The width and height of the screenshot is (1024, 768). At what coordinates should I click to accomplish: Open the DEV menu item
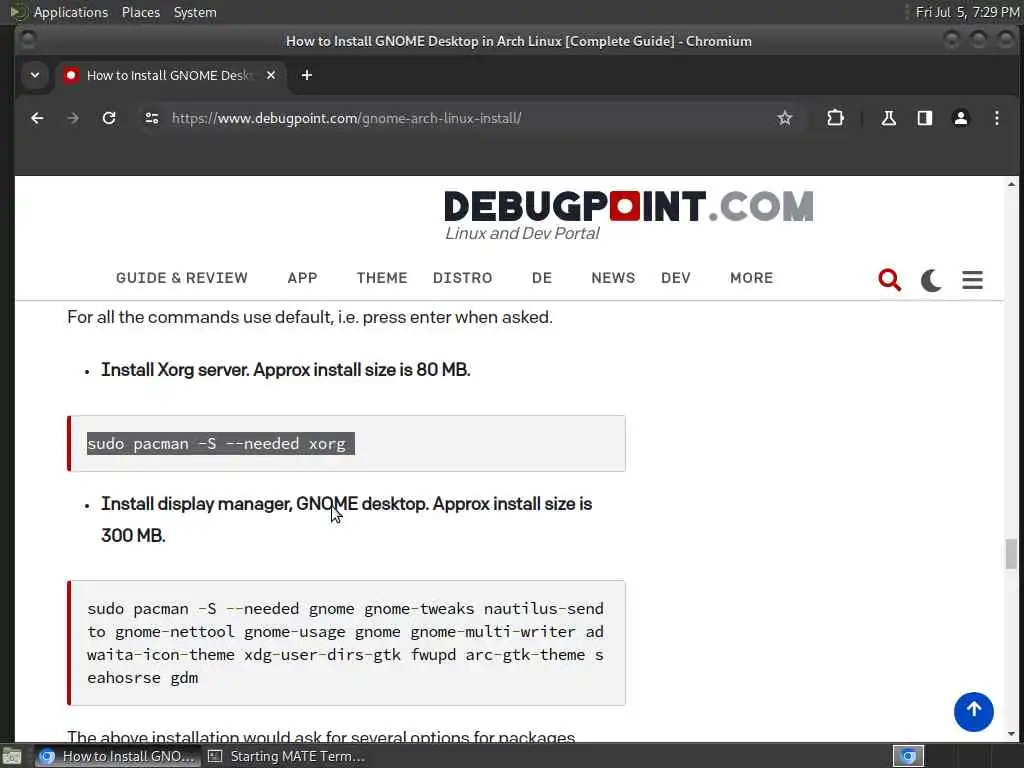click(675, 278)
